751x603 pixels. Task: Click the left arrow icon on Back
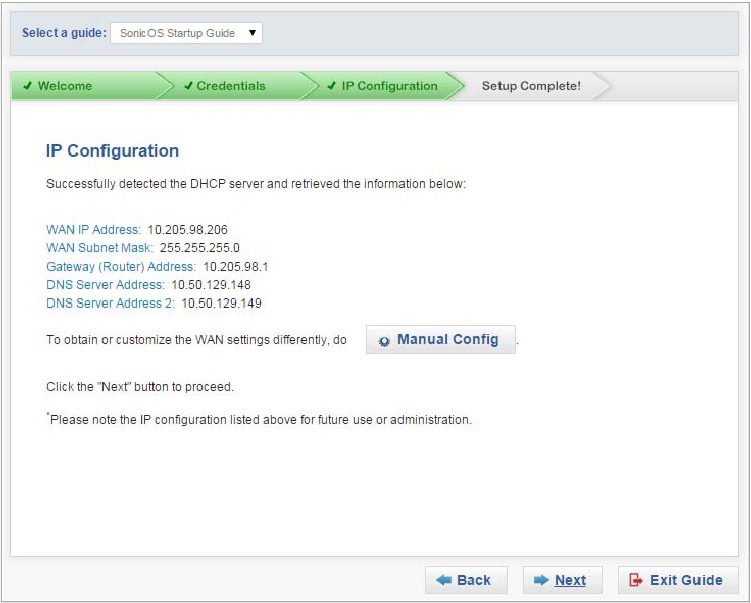[444, 580]
